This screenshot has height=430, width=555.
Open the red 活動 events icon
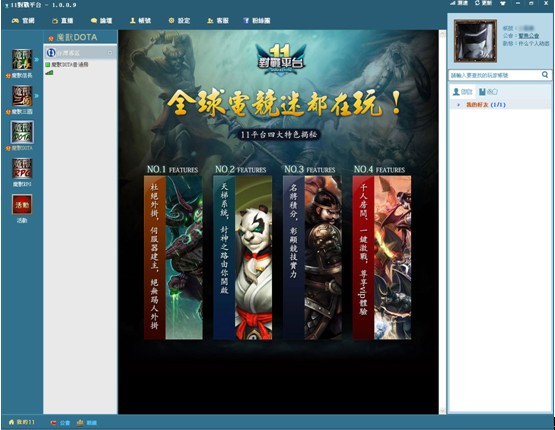[22, 204]
